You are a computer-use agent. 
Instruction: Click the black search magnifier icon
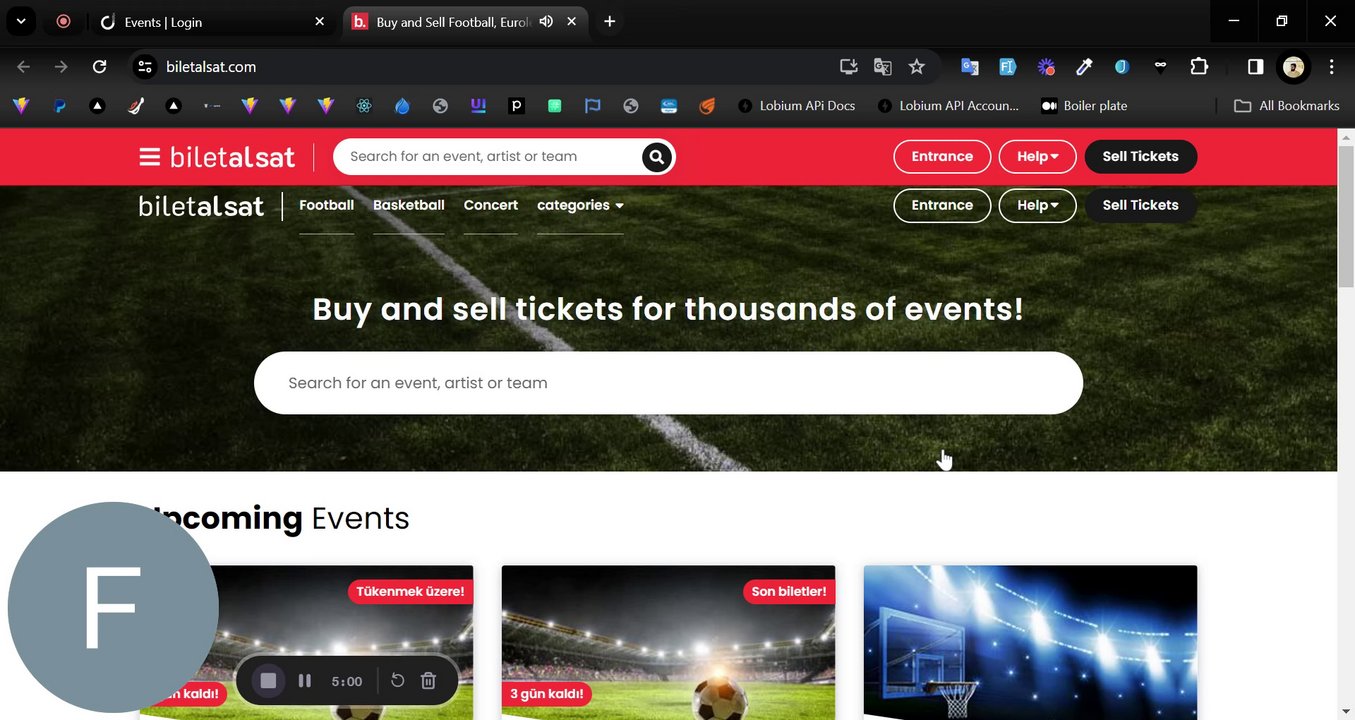tap(656, 156)
